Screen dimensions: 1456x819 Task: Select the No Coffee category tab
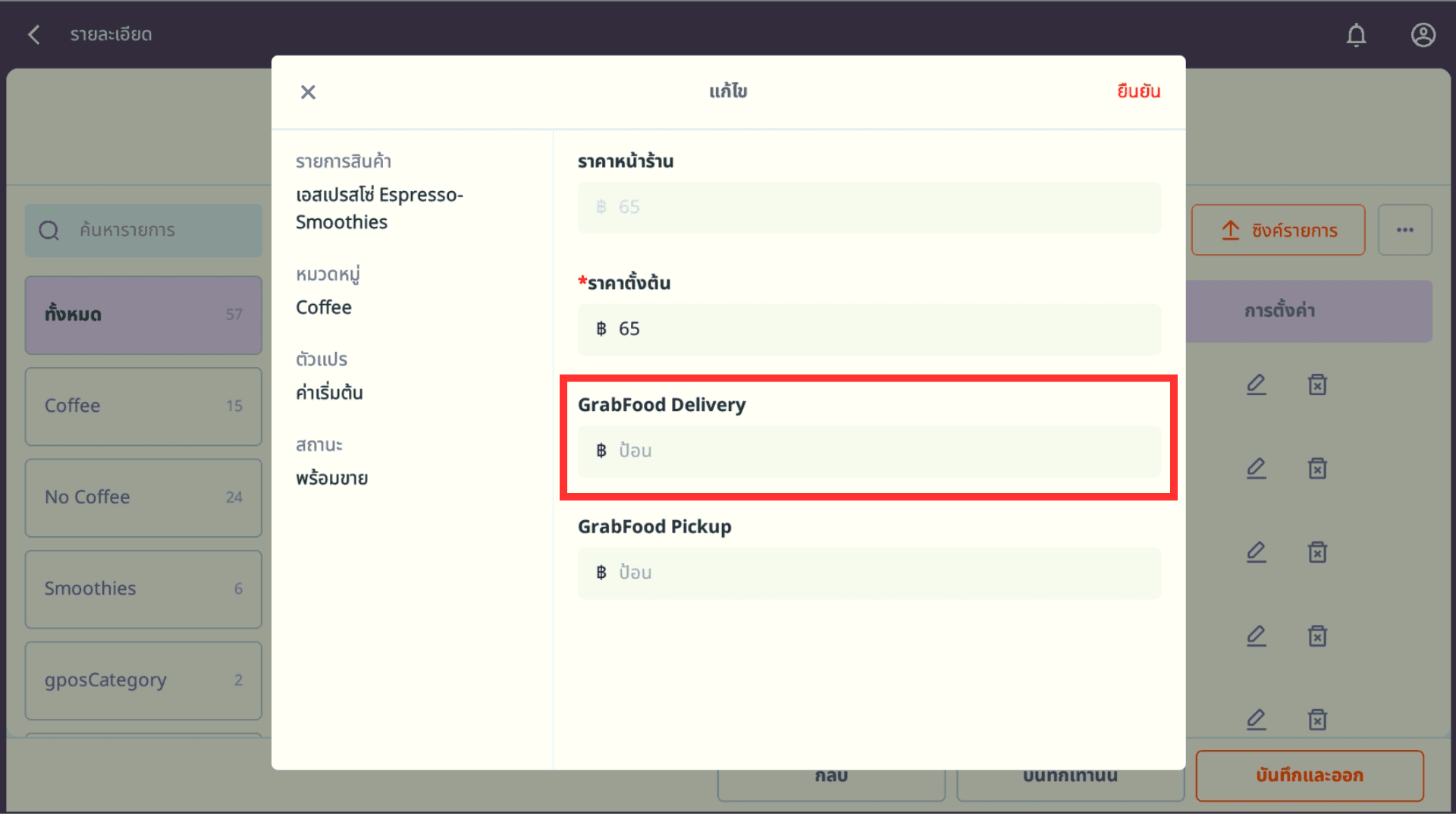click(x=143, y=497)
